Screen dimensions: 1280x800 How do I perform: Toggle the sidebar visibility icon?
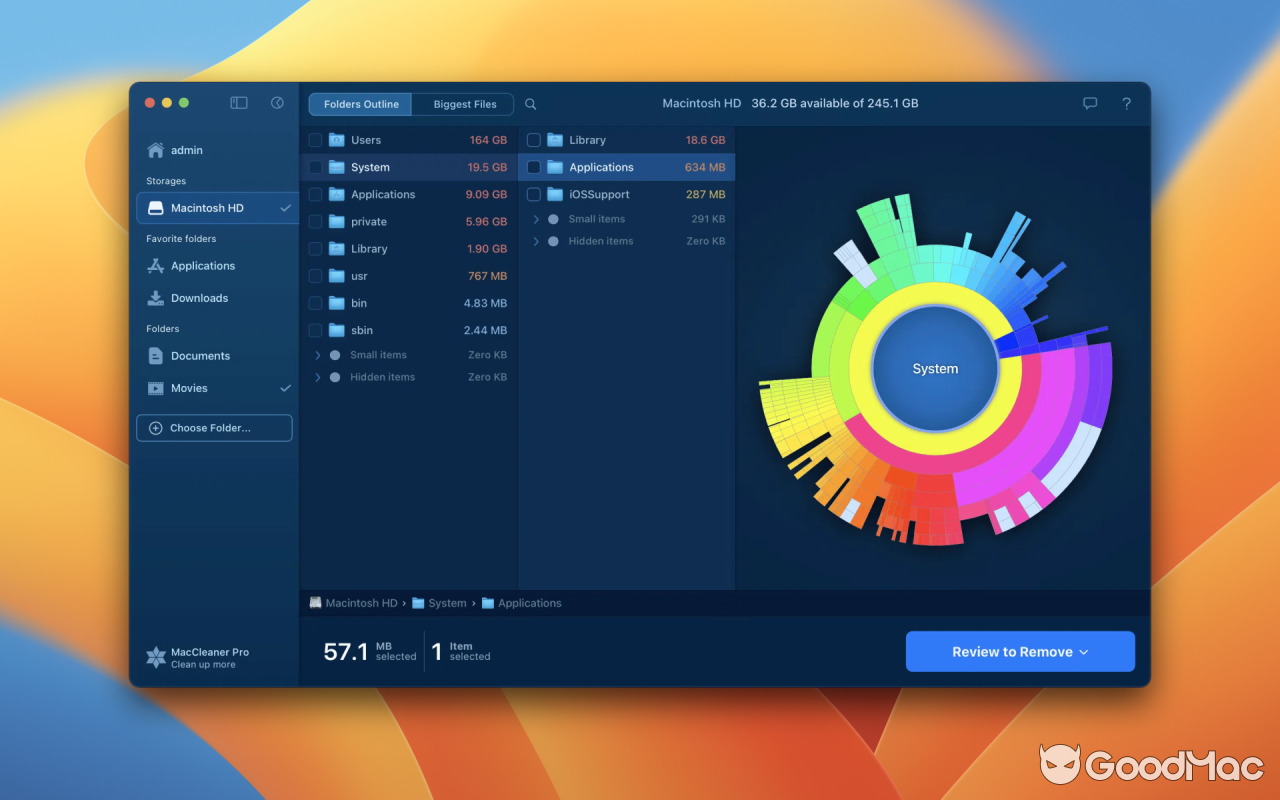[238, 102]
